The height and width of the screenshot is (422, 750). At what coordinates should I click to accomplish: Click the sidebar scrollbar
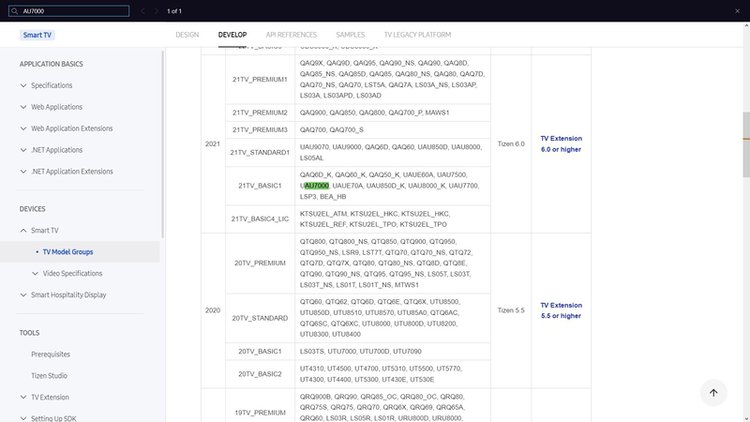point(163,144)
